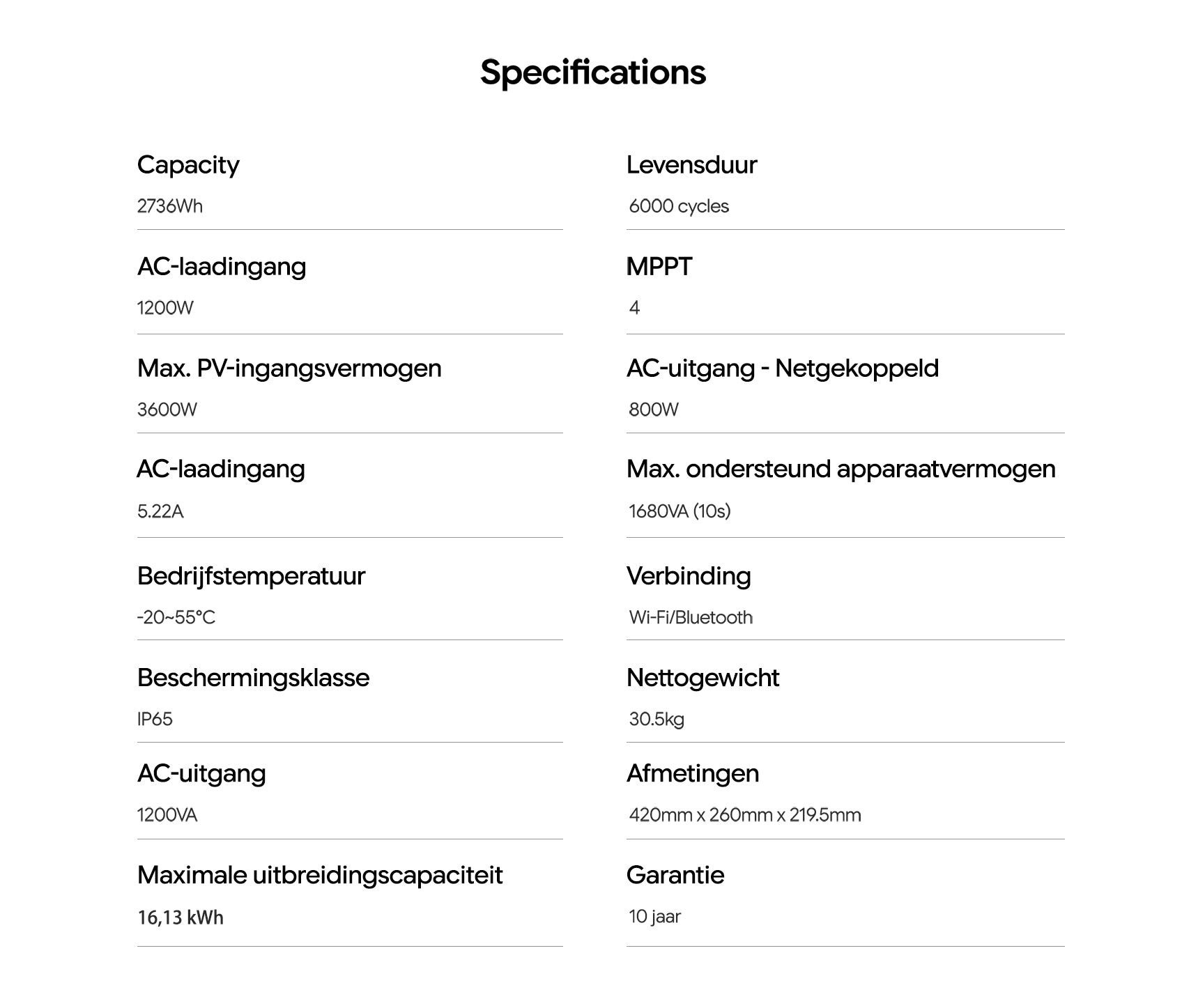Viewport: 1182px width, 1008px height.
Task: Click the AC-uitgang - Netgekoppeld label
Action: 783,369
